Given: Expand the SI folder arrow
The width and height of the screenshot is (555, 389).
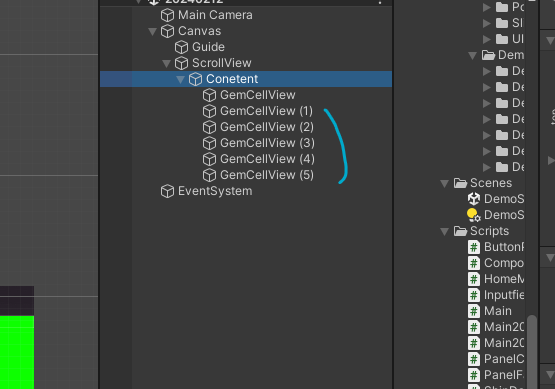Looking at the screenshot, I should click(487, 23).
